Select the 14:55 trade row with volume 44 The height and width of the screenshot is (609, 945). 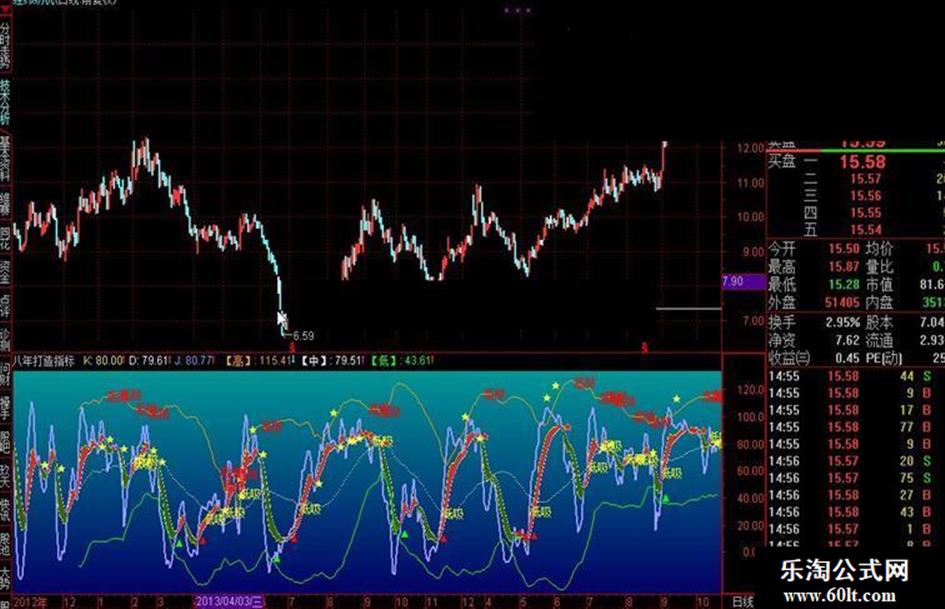[x=852, y=376]
